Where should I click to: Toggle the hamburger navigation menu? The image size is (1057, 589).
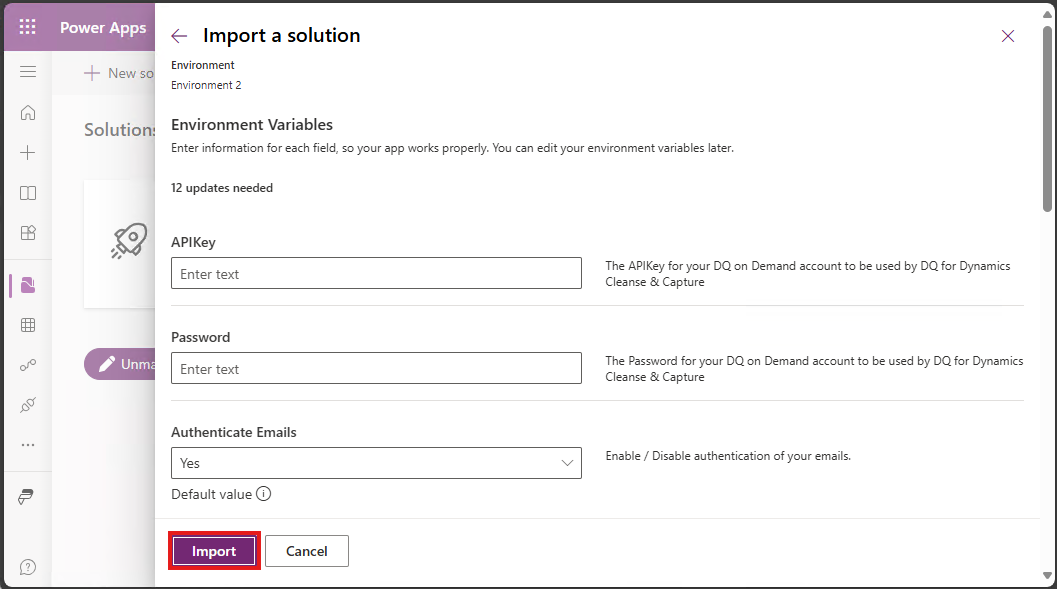click(x=28, y=71)
